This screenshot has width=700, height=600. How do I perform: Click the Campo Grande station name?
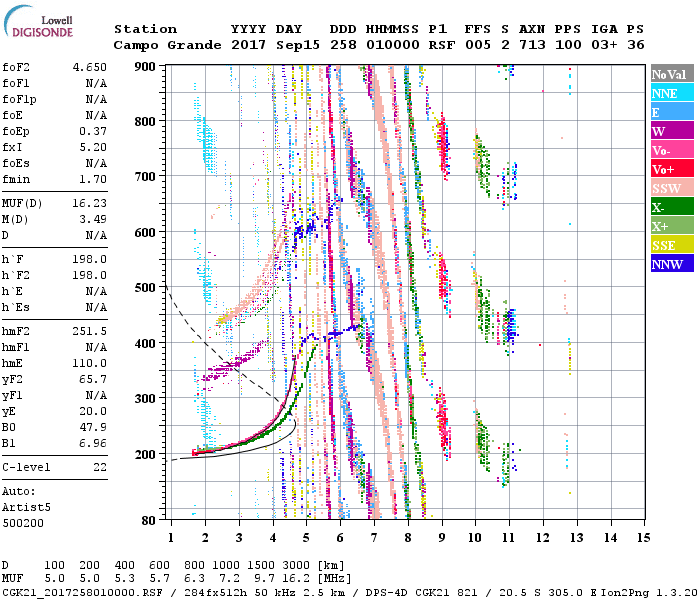(160, 45)
